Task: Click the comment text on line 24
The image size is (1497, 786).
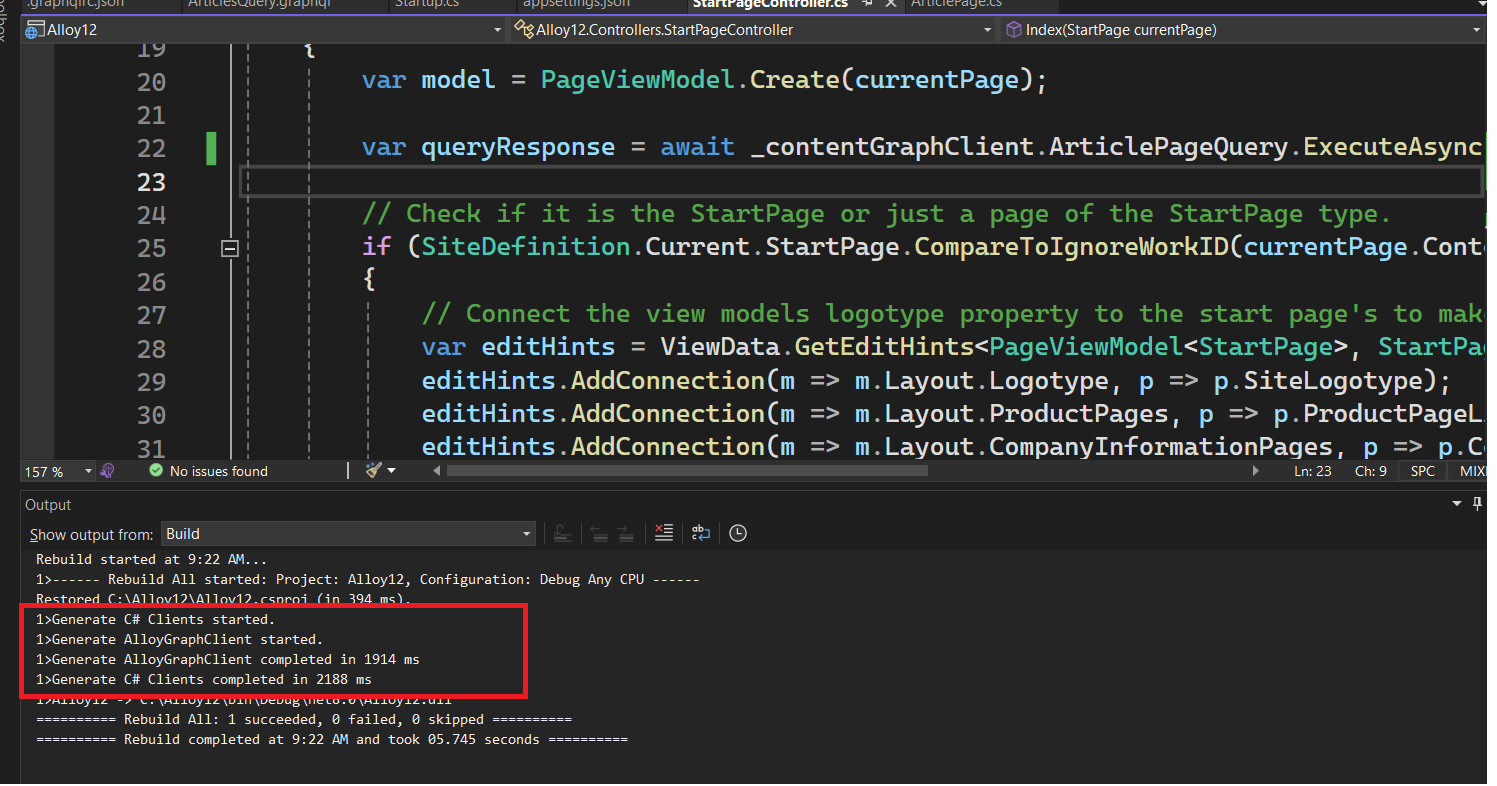Action: (876, 214)
